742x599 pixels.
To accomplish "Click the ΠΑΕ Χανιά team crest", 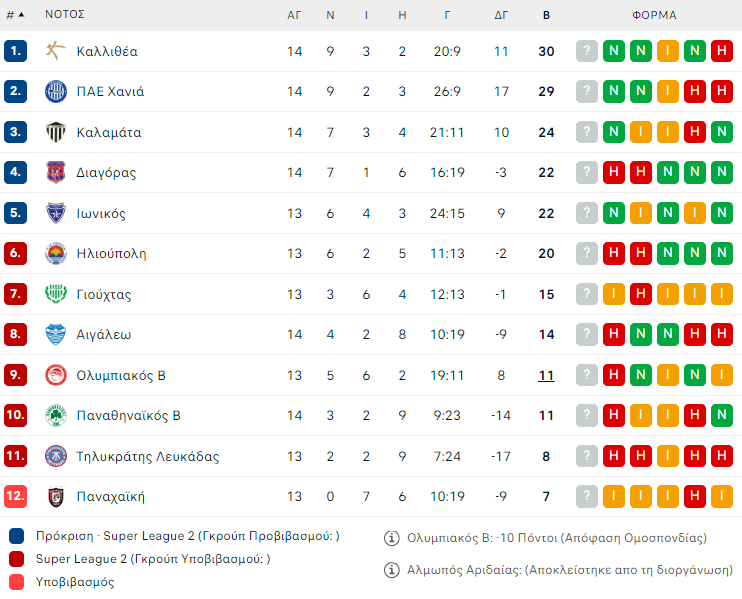I will (x=56, y=91).
